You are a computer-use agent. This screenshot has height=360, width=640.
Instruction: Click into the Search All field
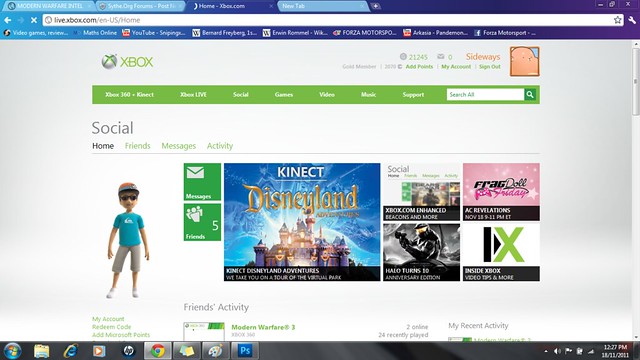click(x=485, y=95)
